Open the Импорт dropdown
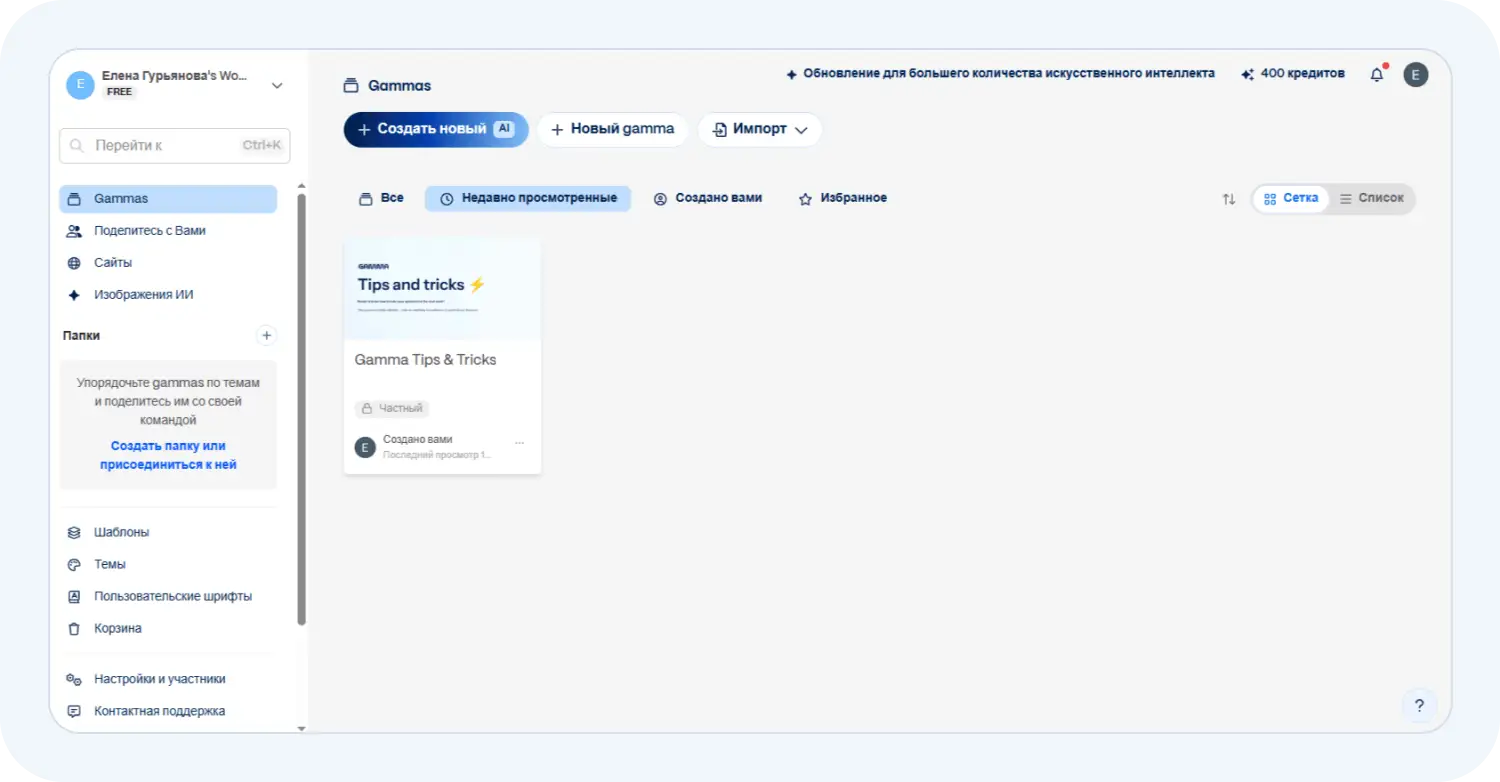The width and height of the screenshot is (1500, 782). (760, 129)
